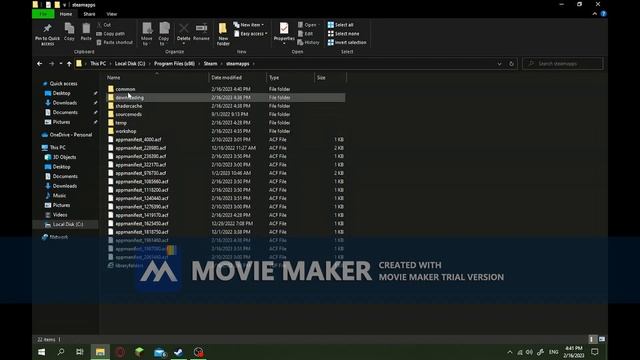Click the Cut scissors command
Viewport: 640px width, 360px height.
(104, 25)
